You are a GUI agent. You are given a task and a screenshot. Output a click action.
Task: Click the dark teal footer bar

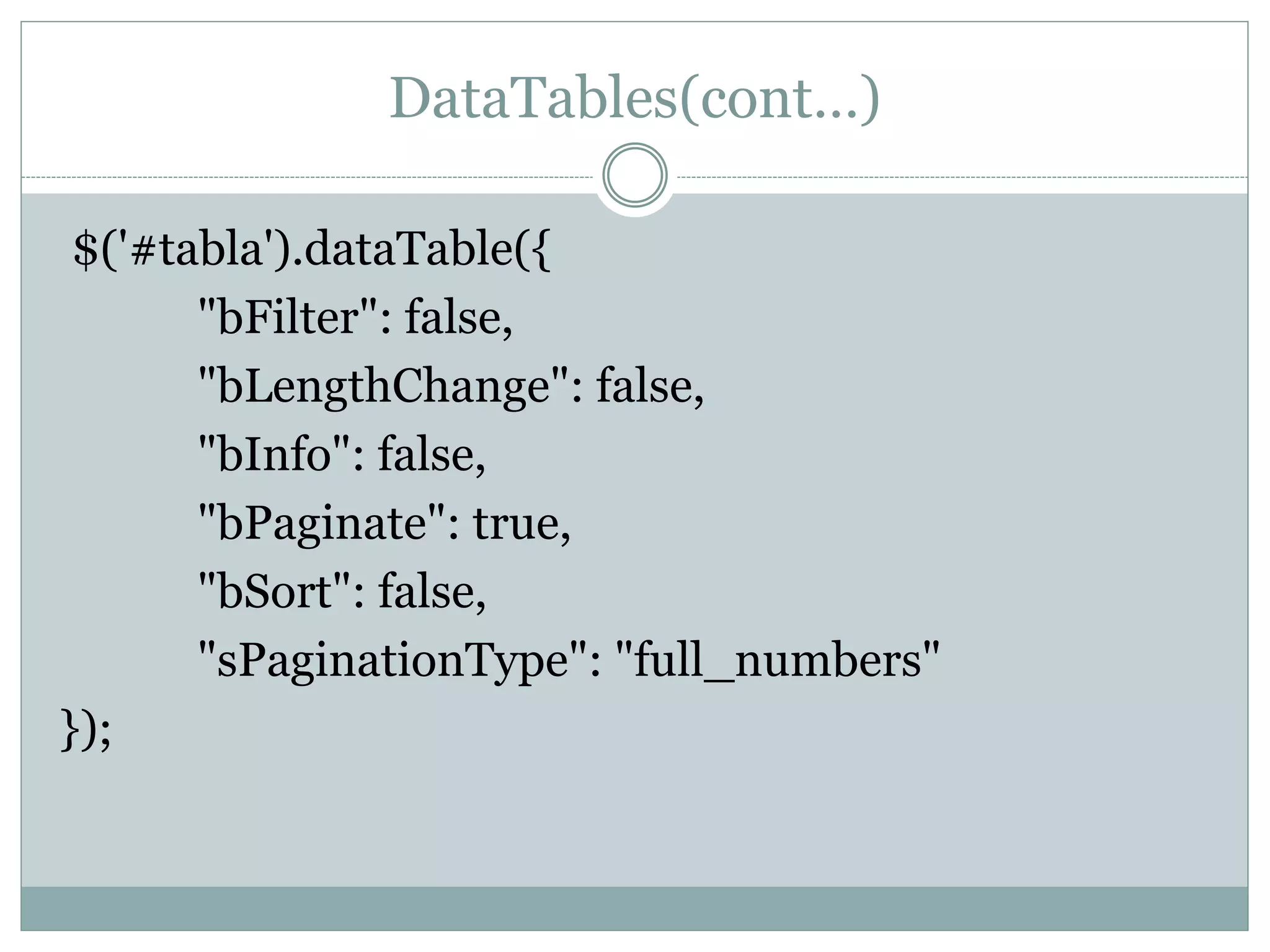coord(634,908)
